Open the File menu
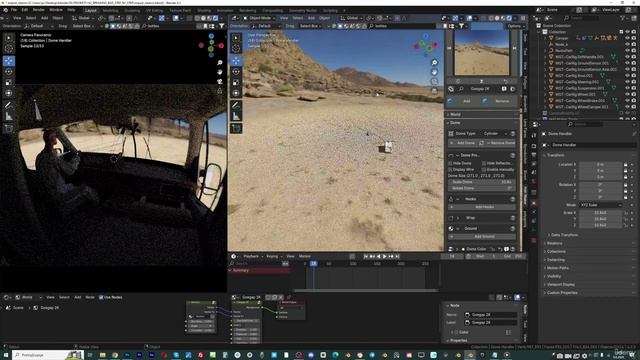Screen dimensions: 640x360 click(14, 10)
